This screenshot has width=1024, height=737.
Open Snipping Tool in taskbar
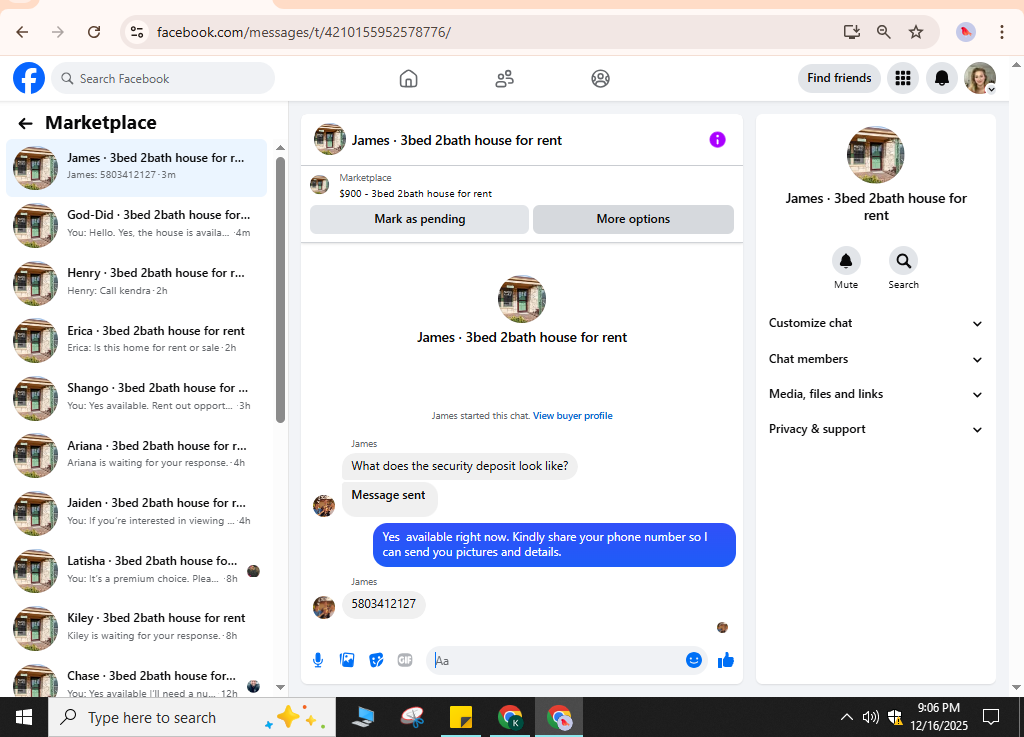pyautogui.click(x=413, y=717)
